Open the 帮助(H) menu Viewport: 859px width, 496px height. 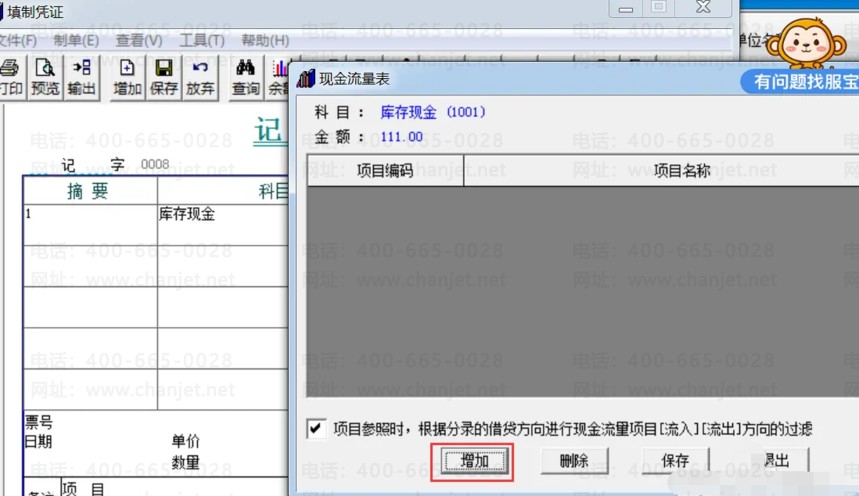(265, 41)
